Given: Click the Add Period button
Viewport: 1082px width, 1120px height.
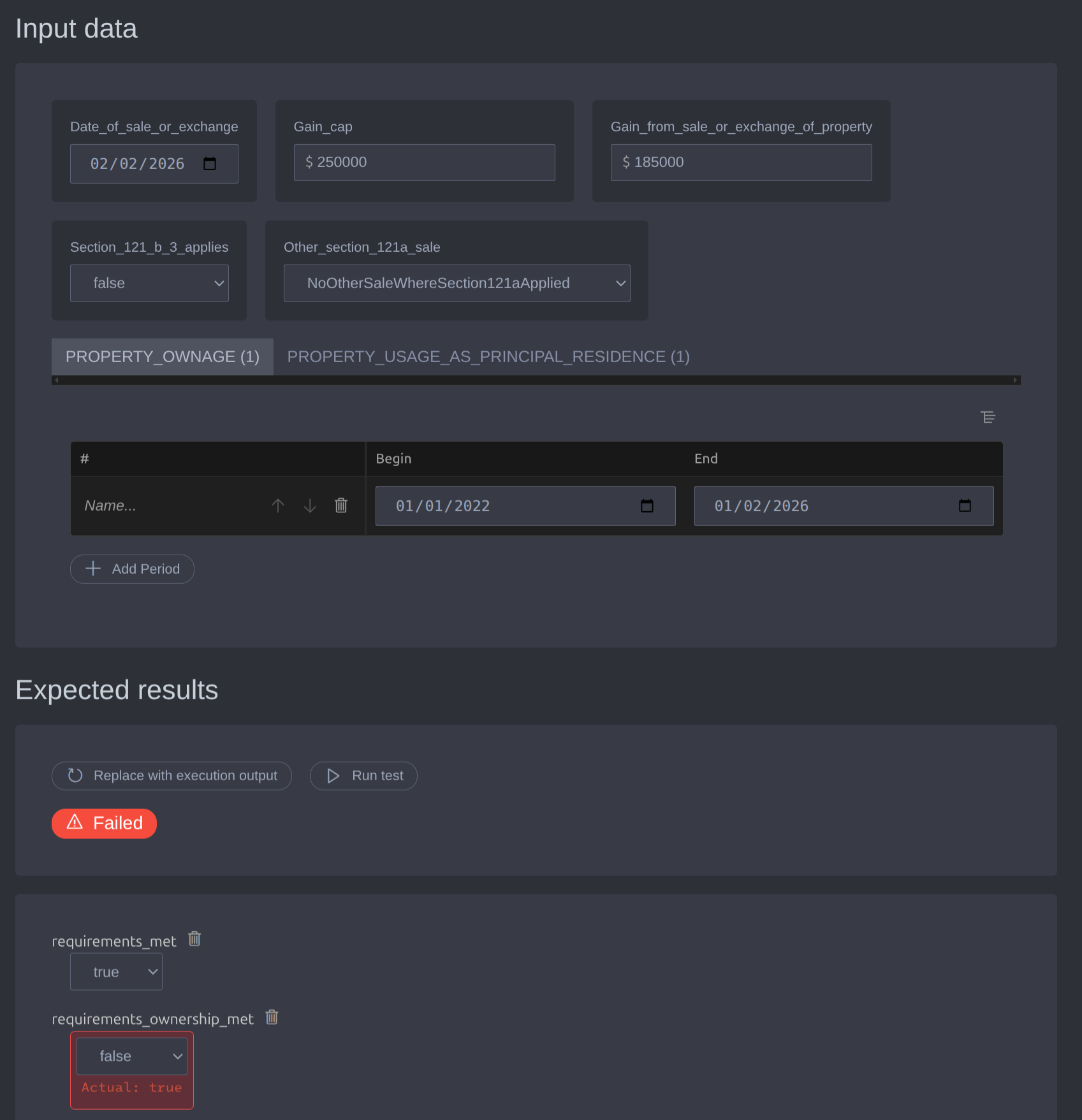Looking at the screenshot, I should (132, 569).
